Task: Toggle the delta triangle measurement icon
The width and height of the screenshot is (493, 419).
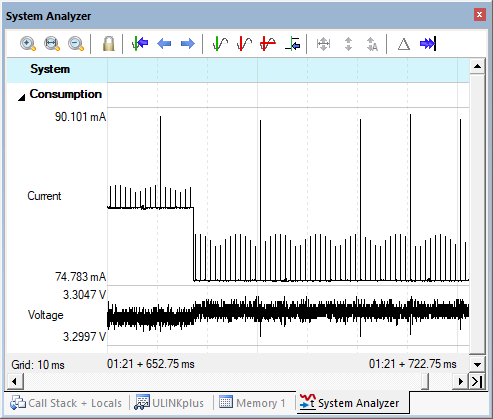Action: tap(404, 44)
